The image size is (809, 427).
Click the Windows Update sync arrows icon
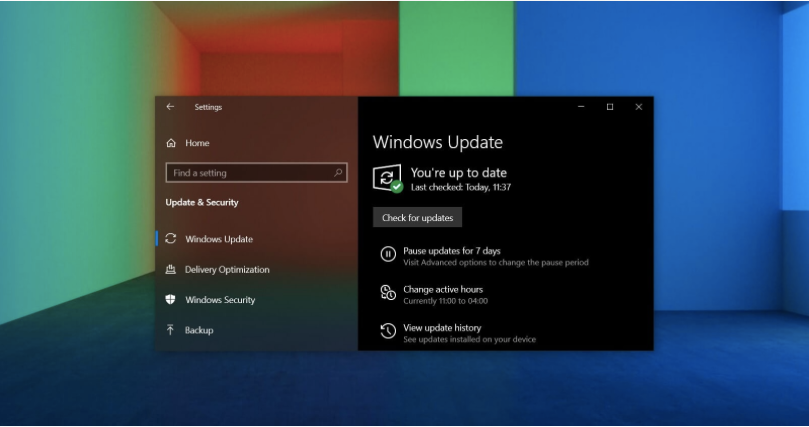171,239
